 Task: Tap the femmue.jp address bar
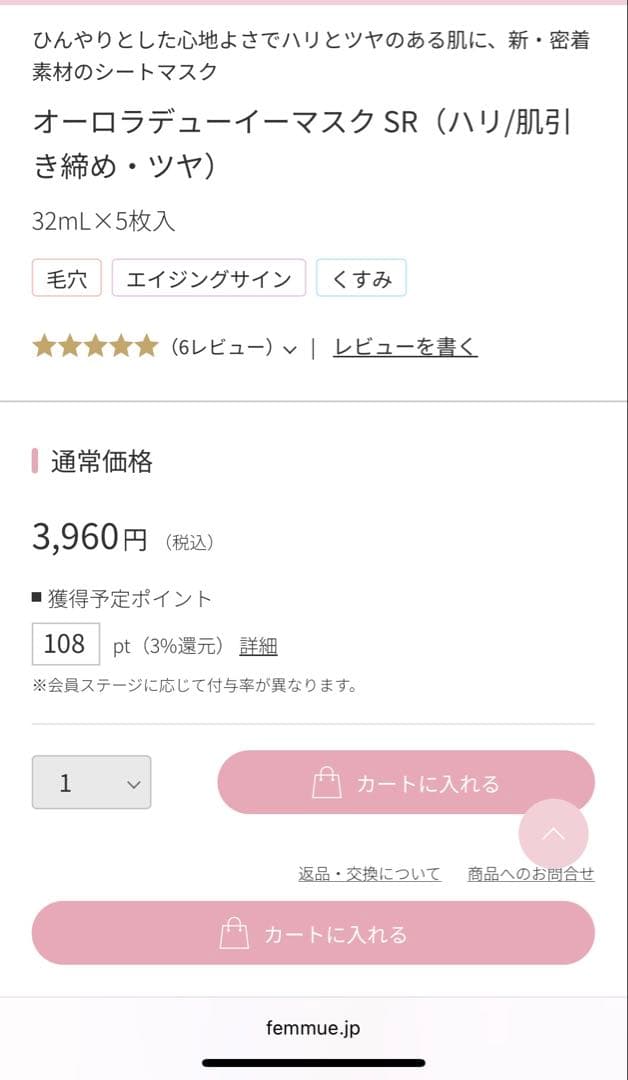tap(314, 1028)
